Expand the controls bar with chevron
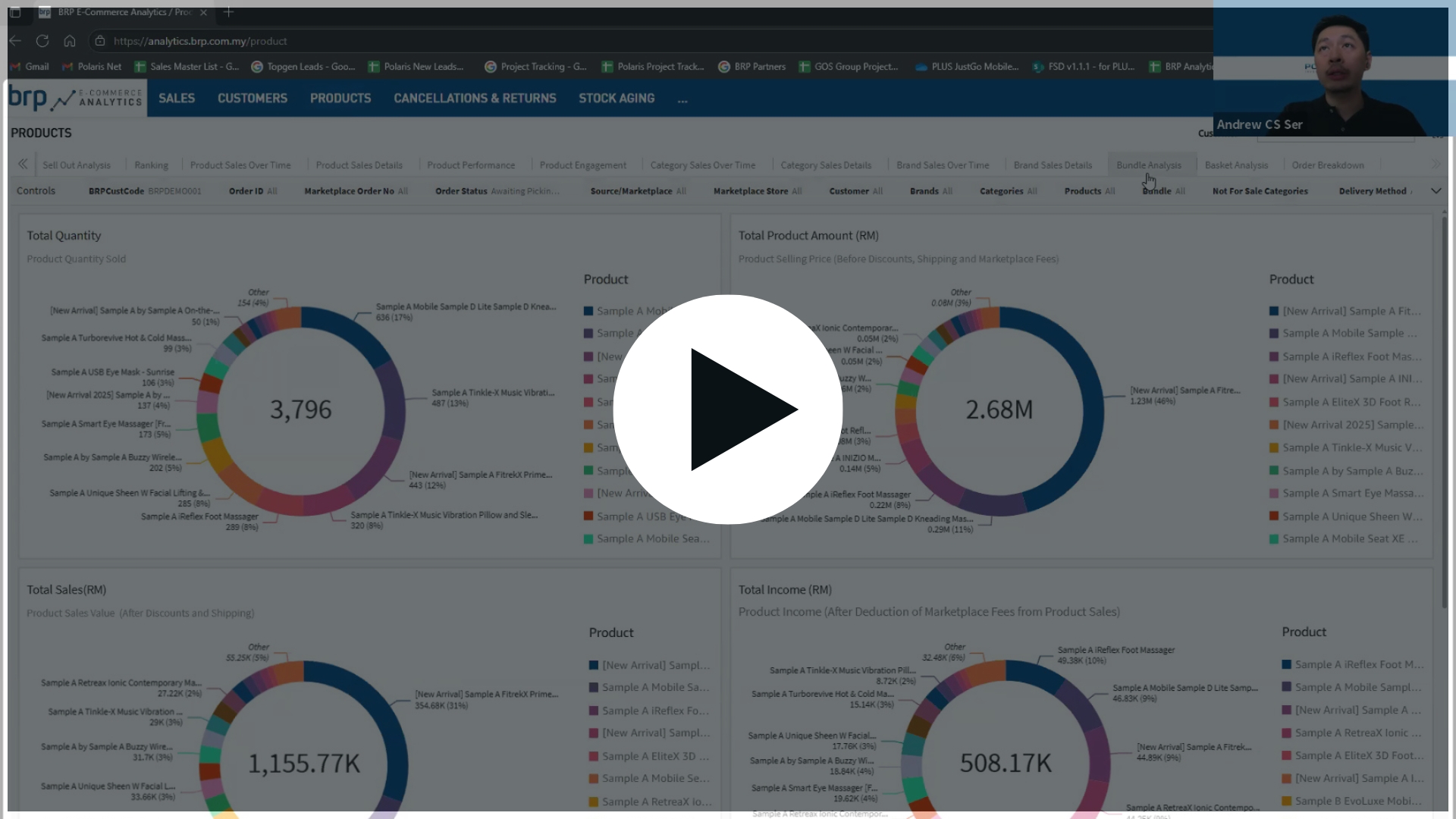The width and height of the screenshot is (1456, 819). pyautogui.click(x=1436, y=191)
